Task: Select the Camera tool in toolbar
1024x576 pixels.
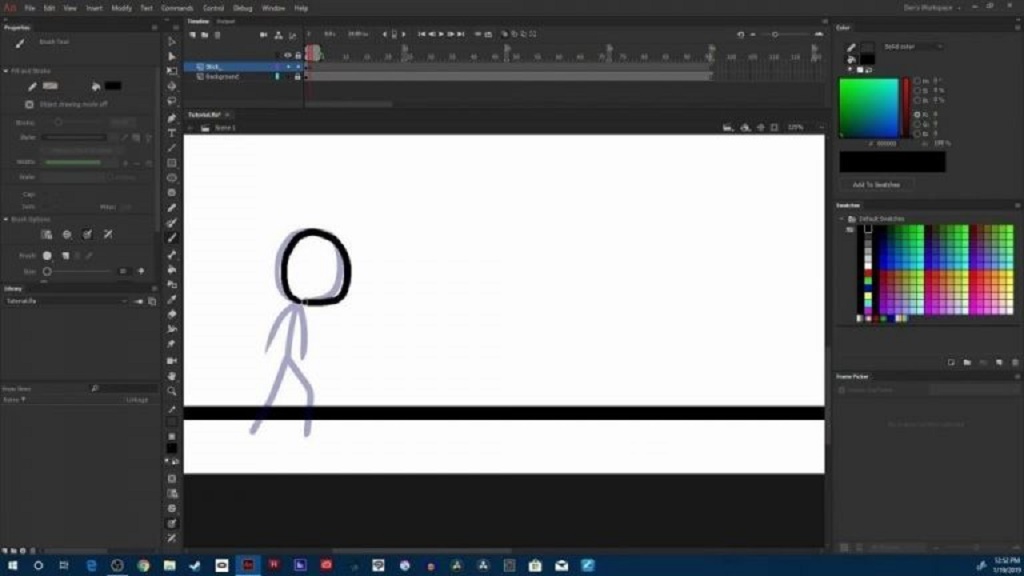Action: [x=172, y=360]
